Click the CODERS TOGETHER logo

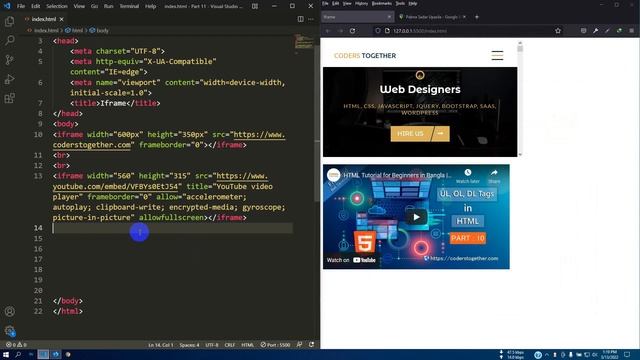coord(365,56)
